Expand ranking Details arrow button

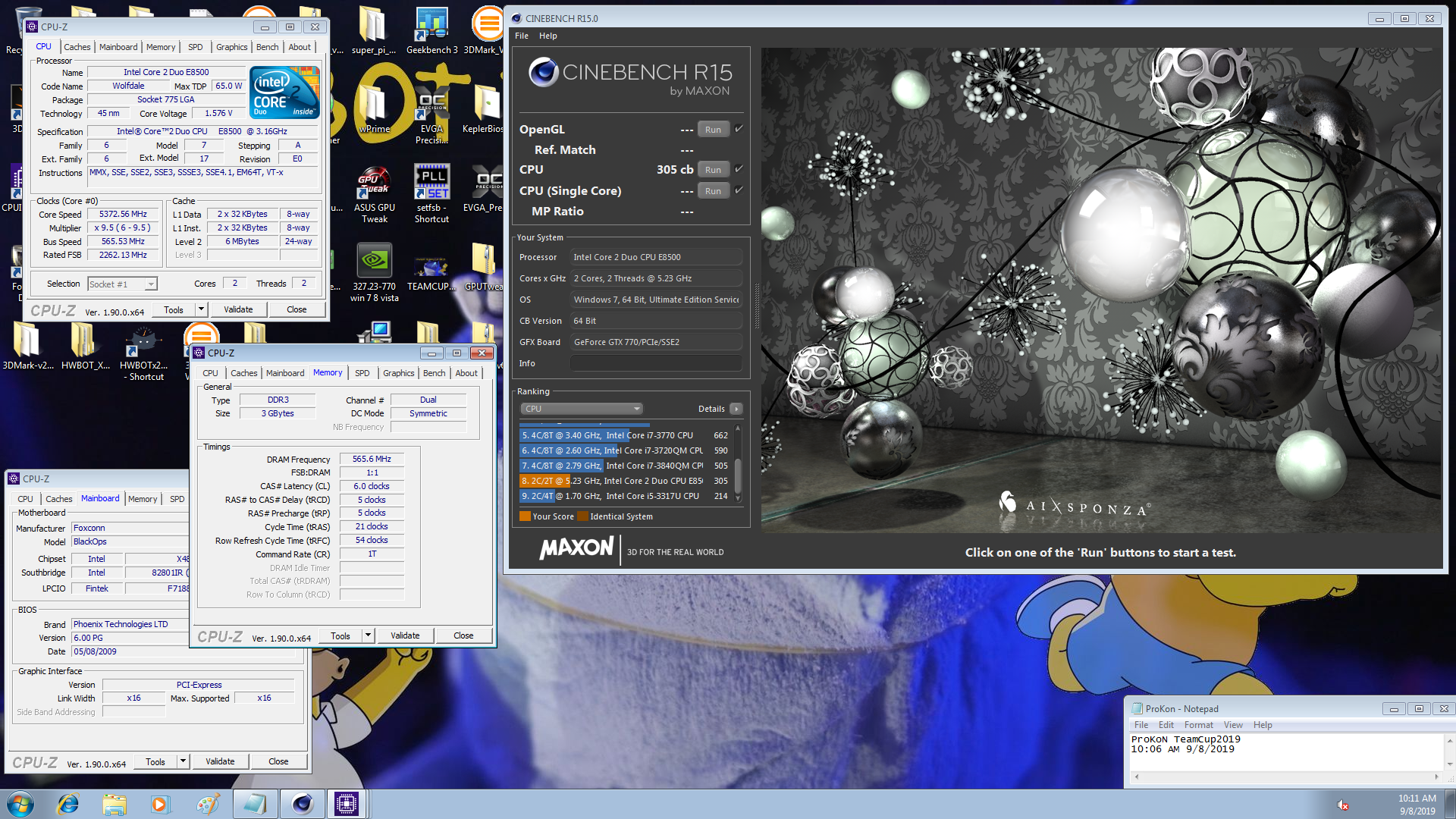[x=736, y=409]
